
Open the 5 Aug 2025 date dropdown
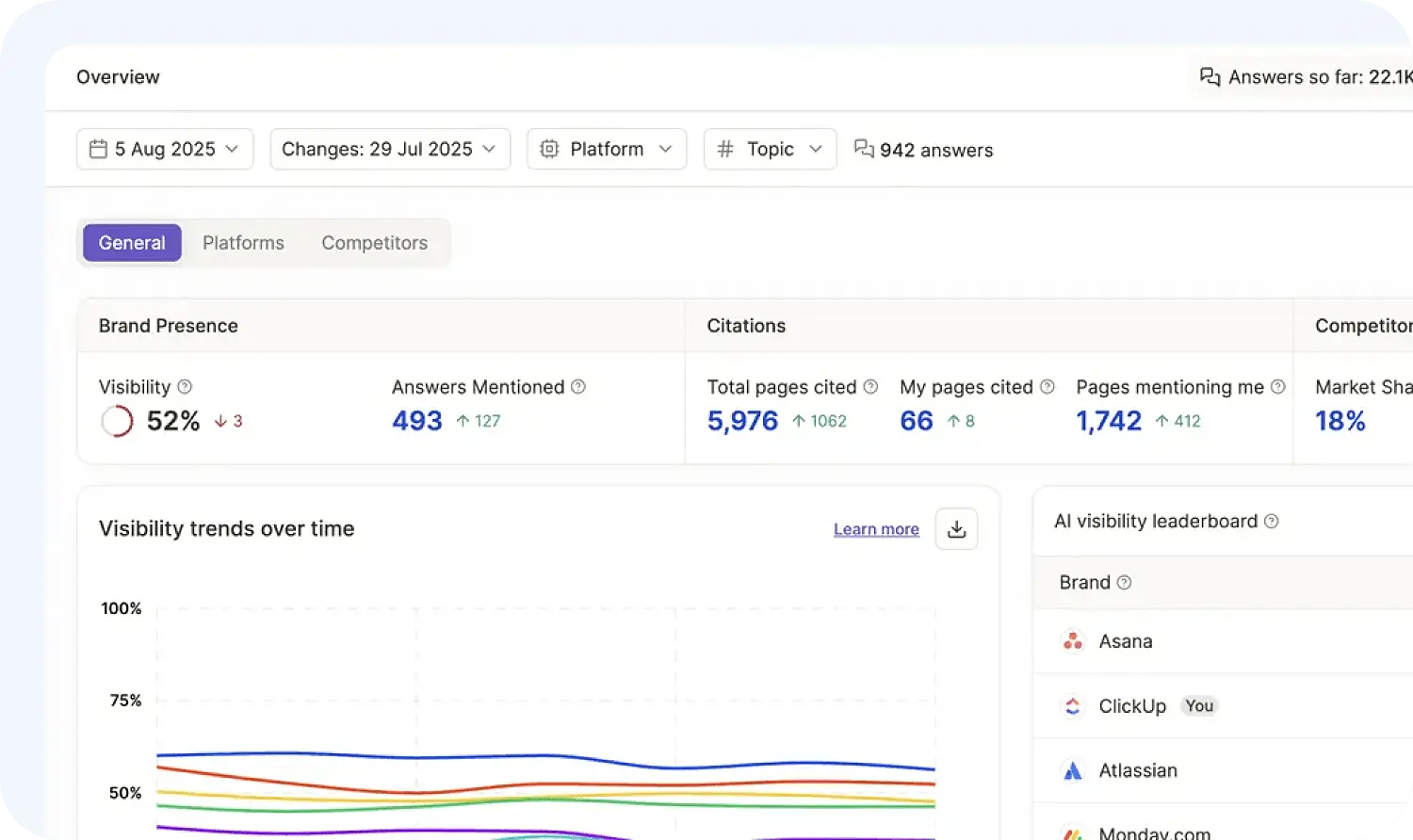165,149
